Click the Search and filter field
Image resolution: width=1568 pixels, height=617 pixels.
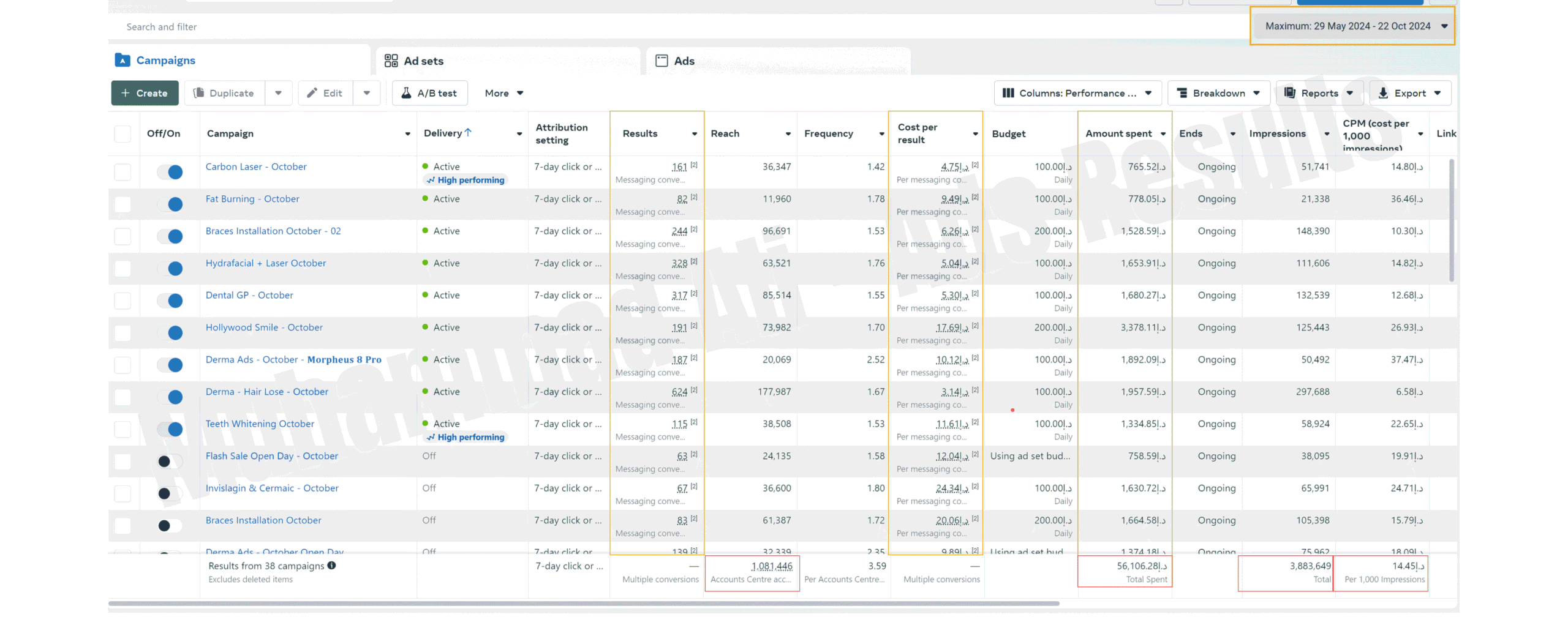pyautogui.click(x=367, y=27)
